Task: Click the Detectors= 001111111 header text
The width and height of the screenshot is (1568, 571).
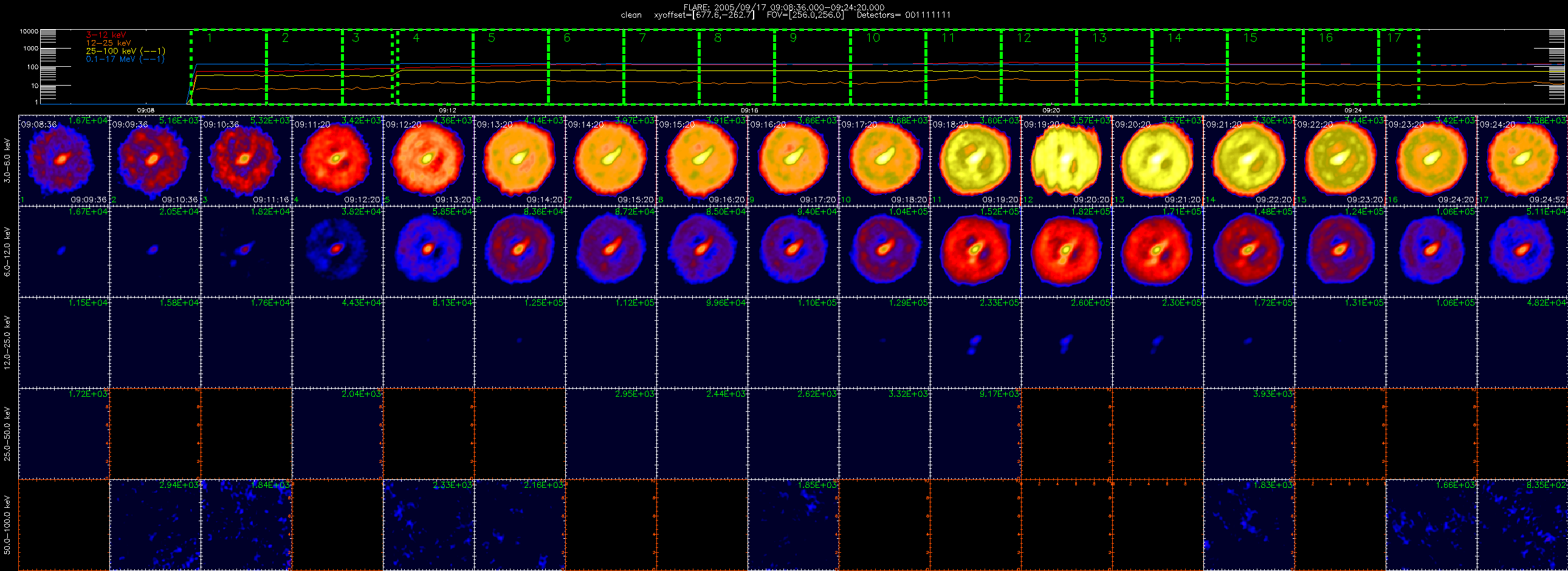Action: [903, 15]
